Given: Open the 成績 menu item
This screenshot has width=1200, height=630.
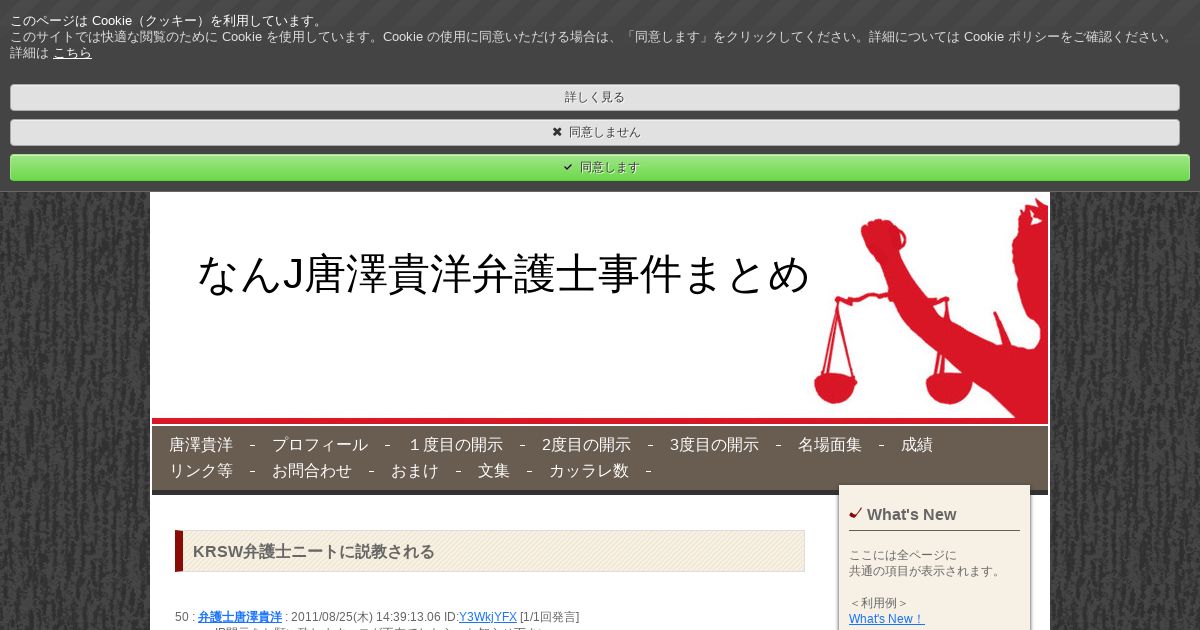Looking at the screenshot, I should [x=917, y=445].
